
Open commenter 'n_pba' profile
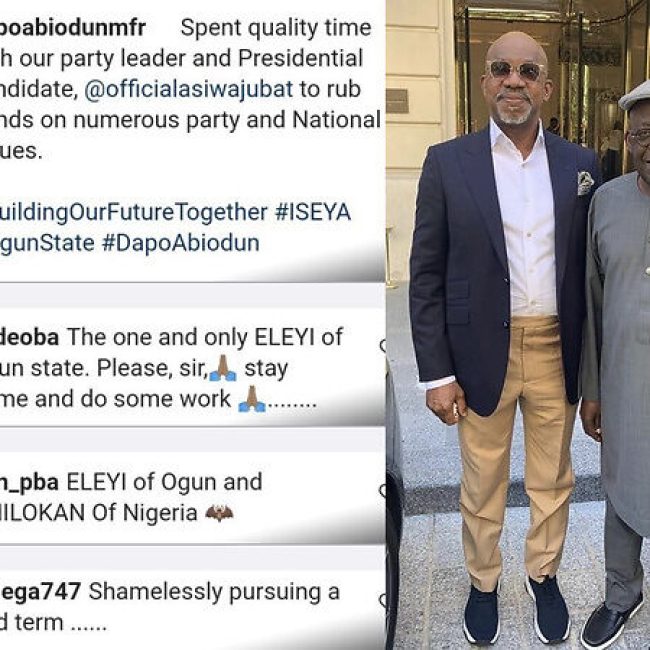click(x=29, y=483)
